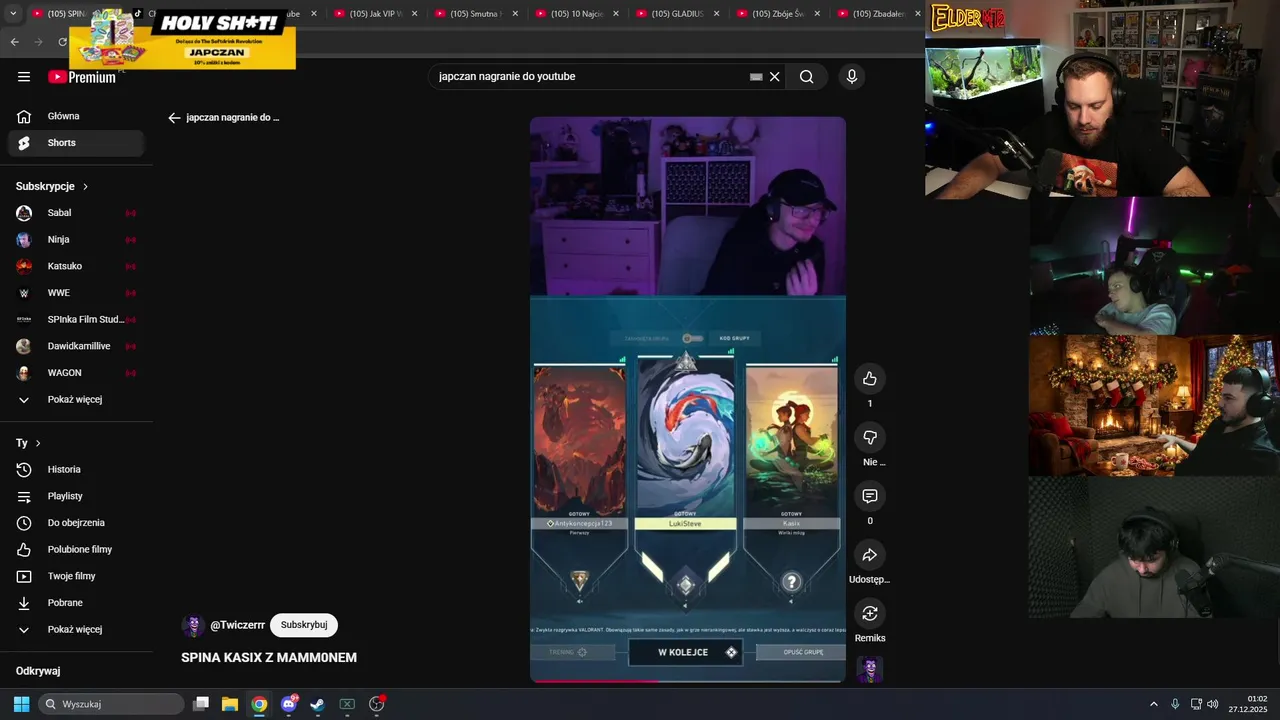Open Task View on the taskbar
The height and width of the screenshot is (720, 1280).
(201, 704)
